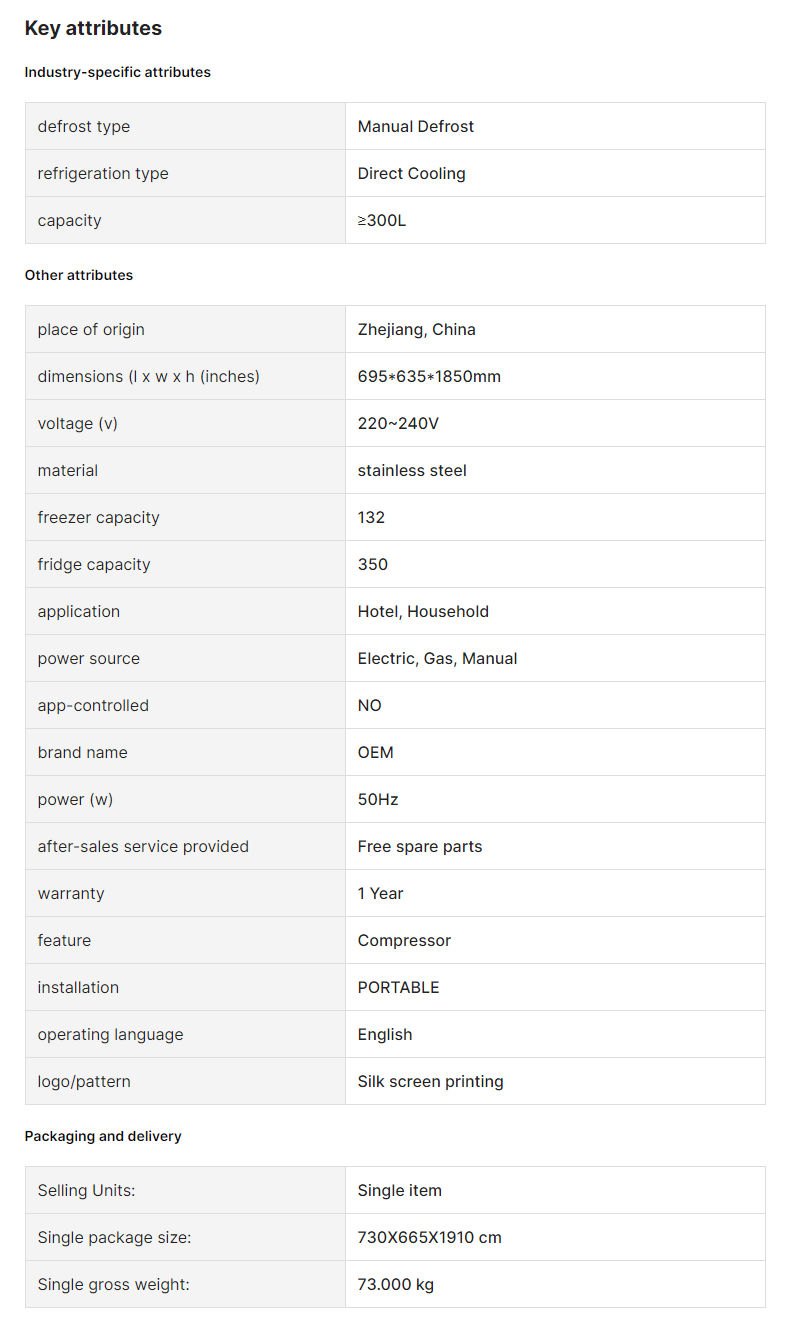Image resolution: width=786 pixels, height=1318 pixels.
Task: Click the stainless steel material value
Action: pos(412,470)
